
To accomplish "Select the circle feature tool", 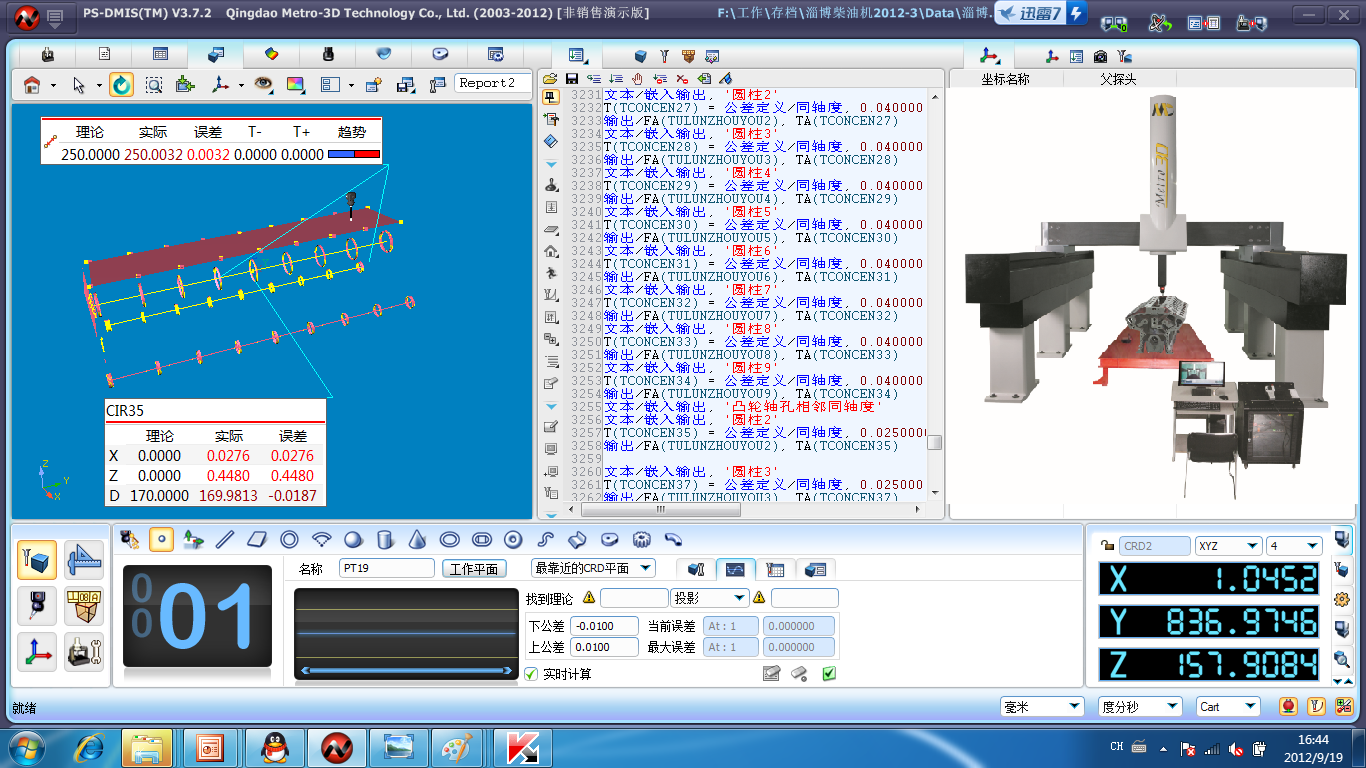I will coord(289,539).
